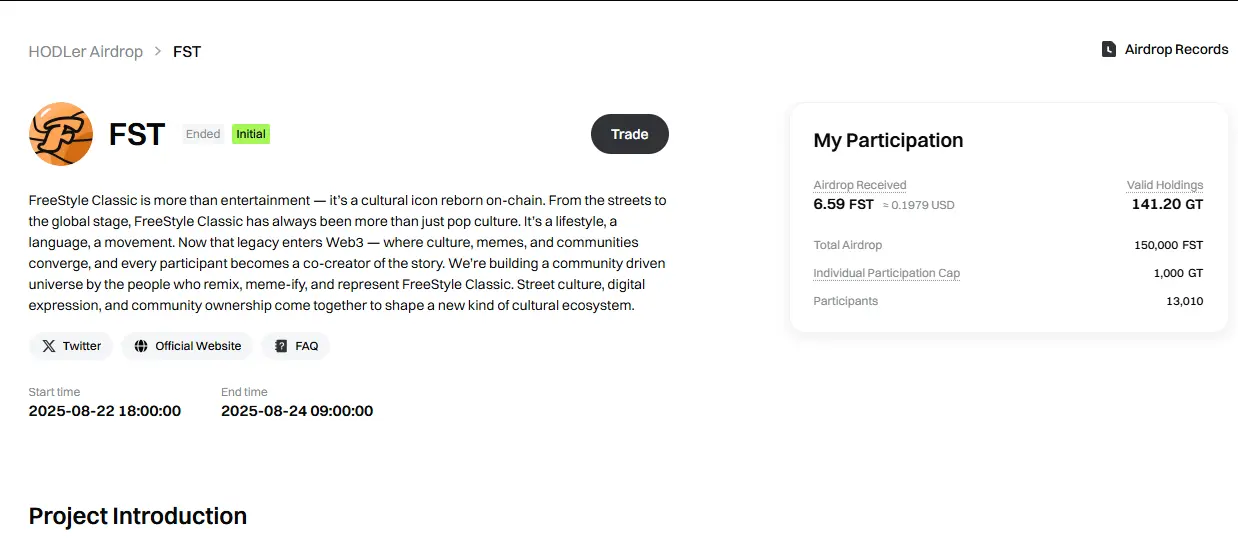Open Airdrop Records page
The height and width of the screenshot is (554, 1238).
click(x=1165, y=49)
